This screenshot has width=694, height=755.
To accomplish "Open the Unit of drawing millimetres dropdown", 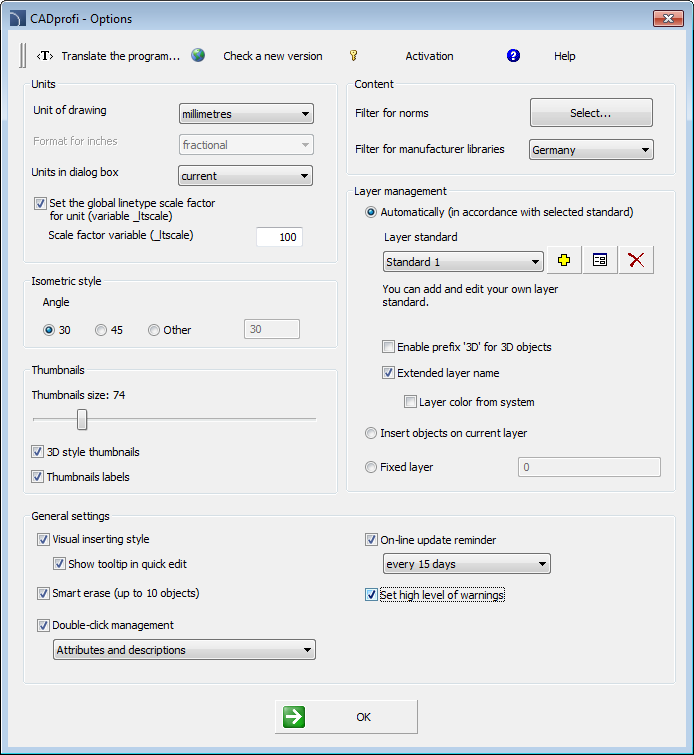I will (x=246, y=114).
